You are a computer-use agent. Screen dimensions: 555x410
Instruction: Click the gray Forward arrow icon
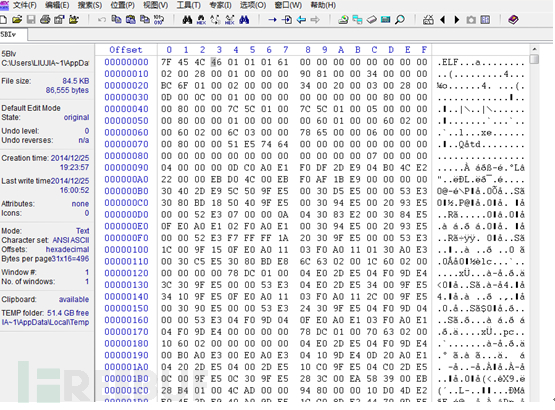[315, 19]
